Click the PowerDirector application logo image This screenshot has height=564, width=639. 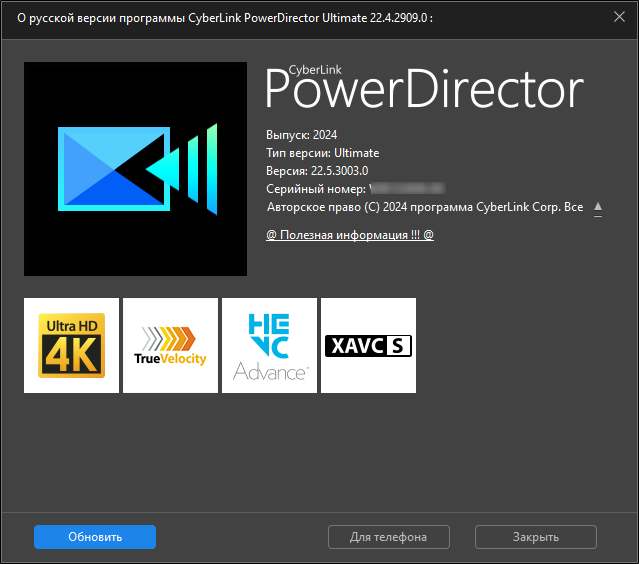click(x=135, y=168)
